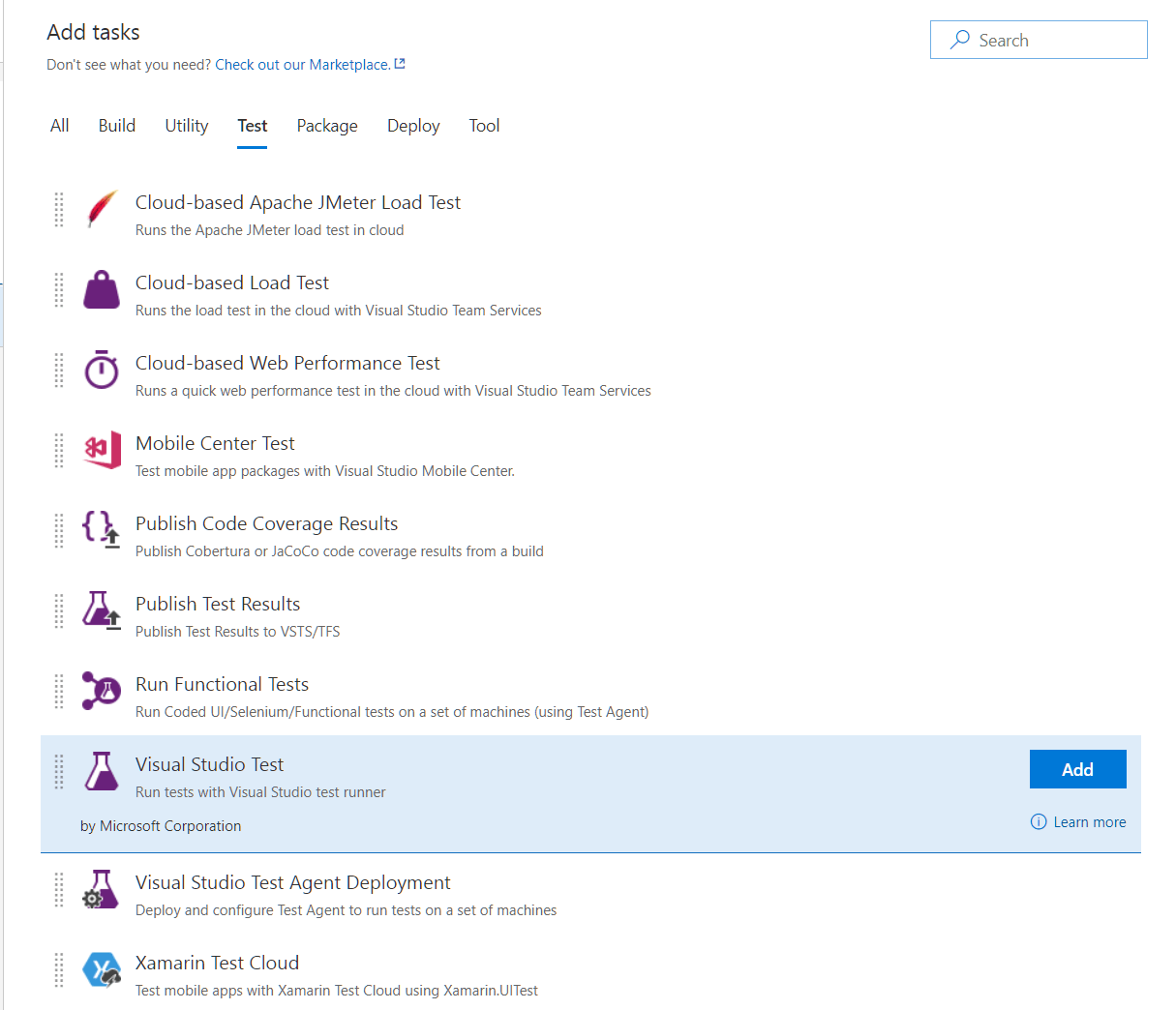Select the Test tab
This screenshot has height=1010, width=1176.
click(253, 126)
